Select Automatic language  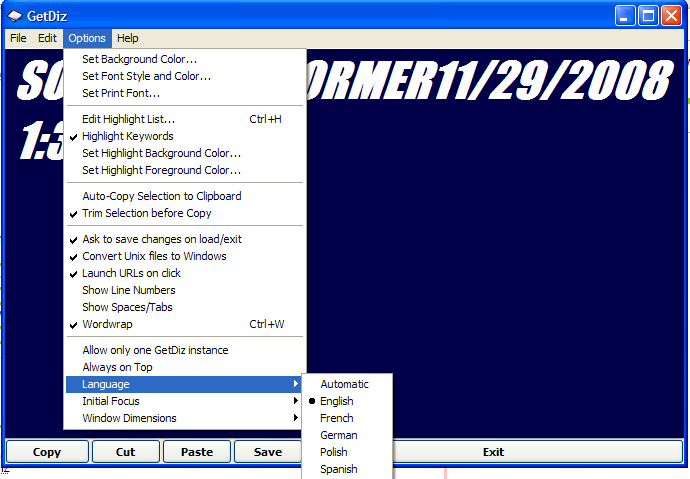[x=347, y=384]
